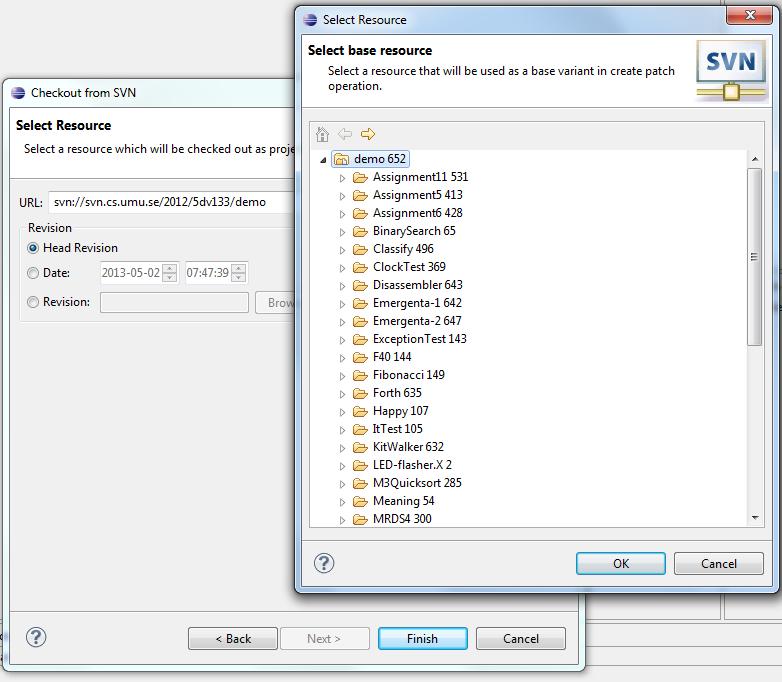Click folder icon of Emergenta-2 647
The height and width of the screenshot is (682, 782).
click(x=360, y=321)
